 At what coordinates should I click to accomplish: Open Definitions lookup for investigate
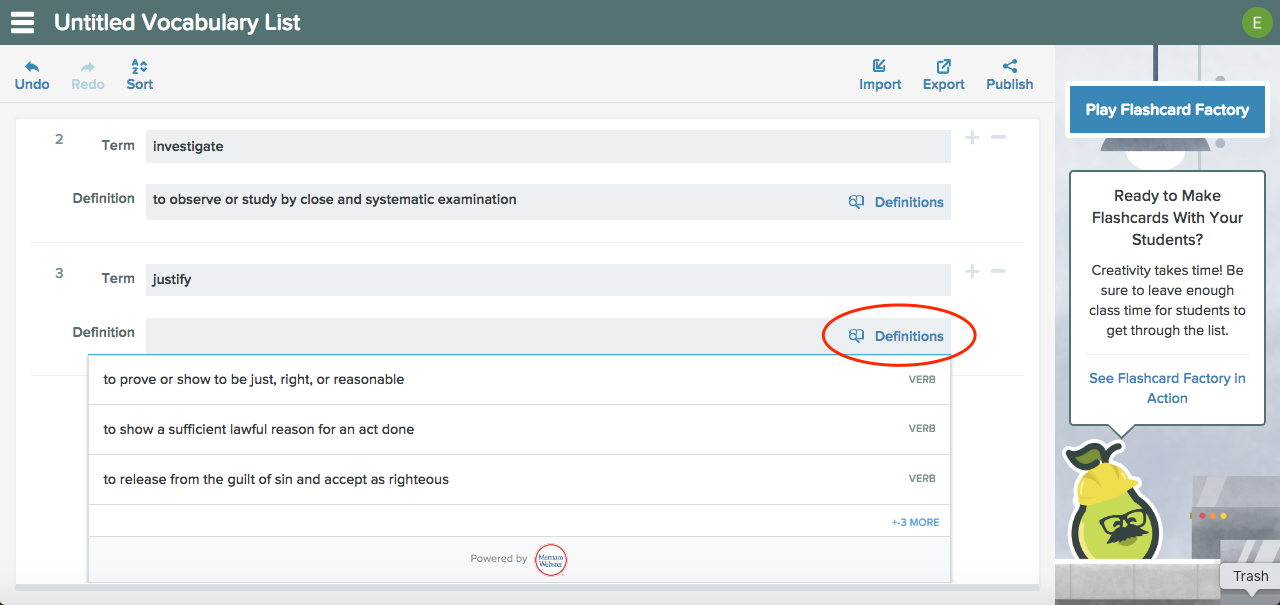coord(897,202)
